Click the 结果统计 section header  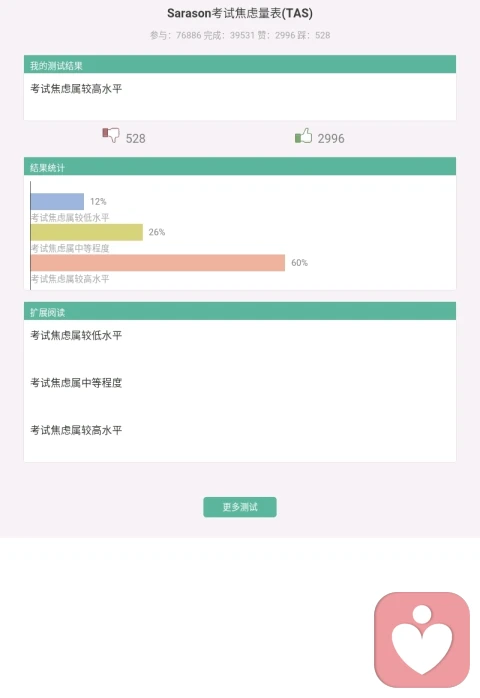click(x=240, y=166)
